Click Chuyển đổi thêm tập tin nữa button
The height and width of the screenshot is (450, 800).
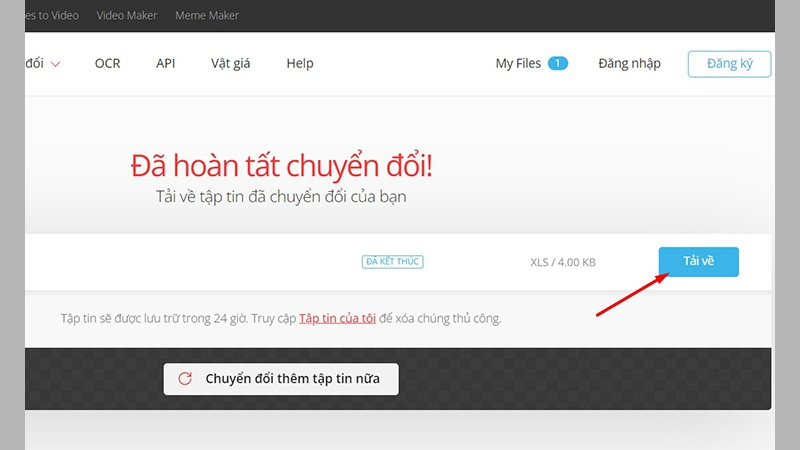281,379
